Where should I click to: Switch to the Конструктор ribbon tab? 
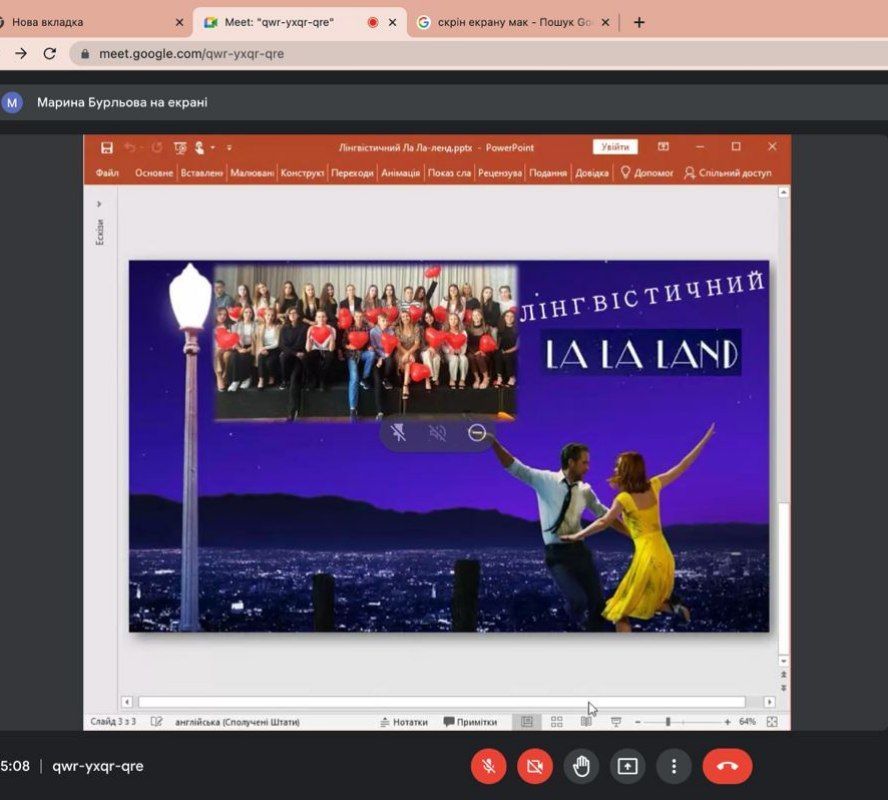[x=302, y=173]
